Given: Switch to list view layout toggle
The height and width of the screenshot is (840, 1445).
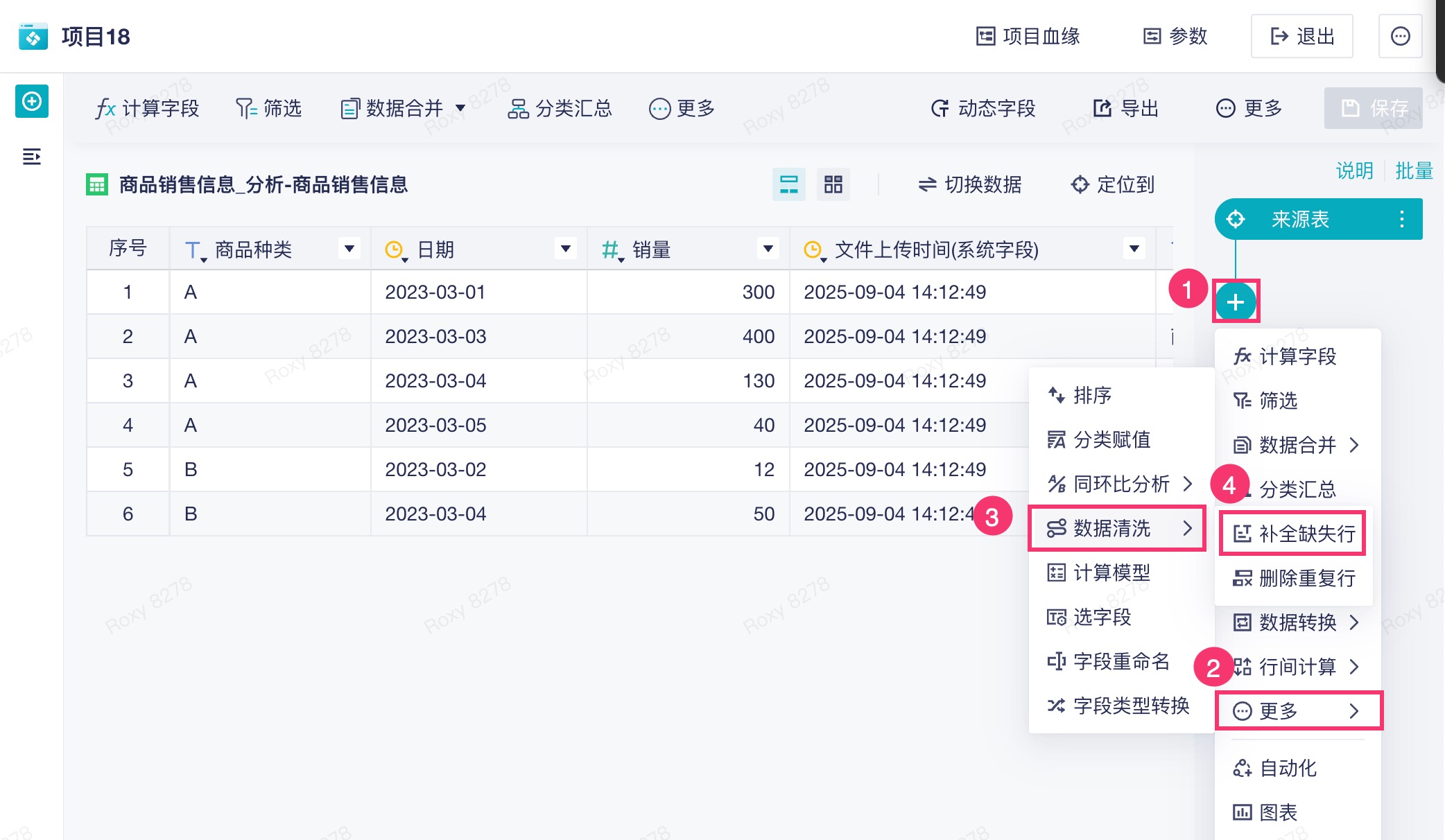Looking at the screenshot, I should (x=788, y=184).
